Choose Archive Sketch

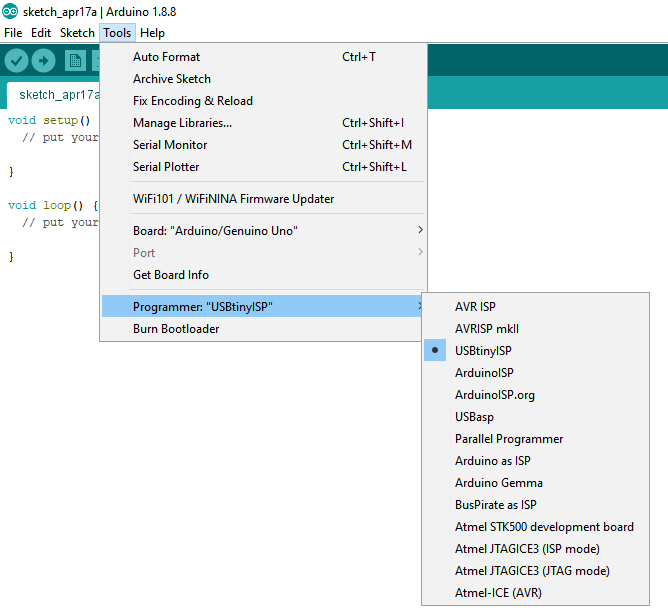(263, 79)
